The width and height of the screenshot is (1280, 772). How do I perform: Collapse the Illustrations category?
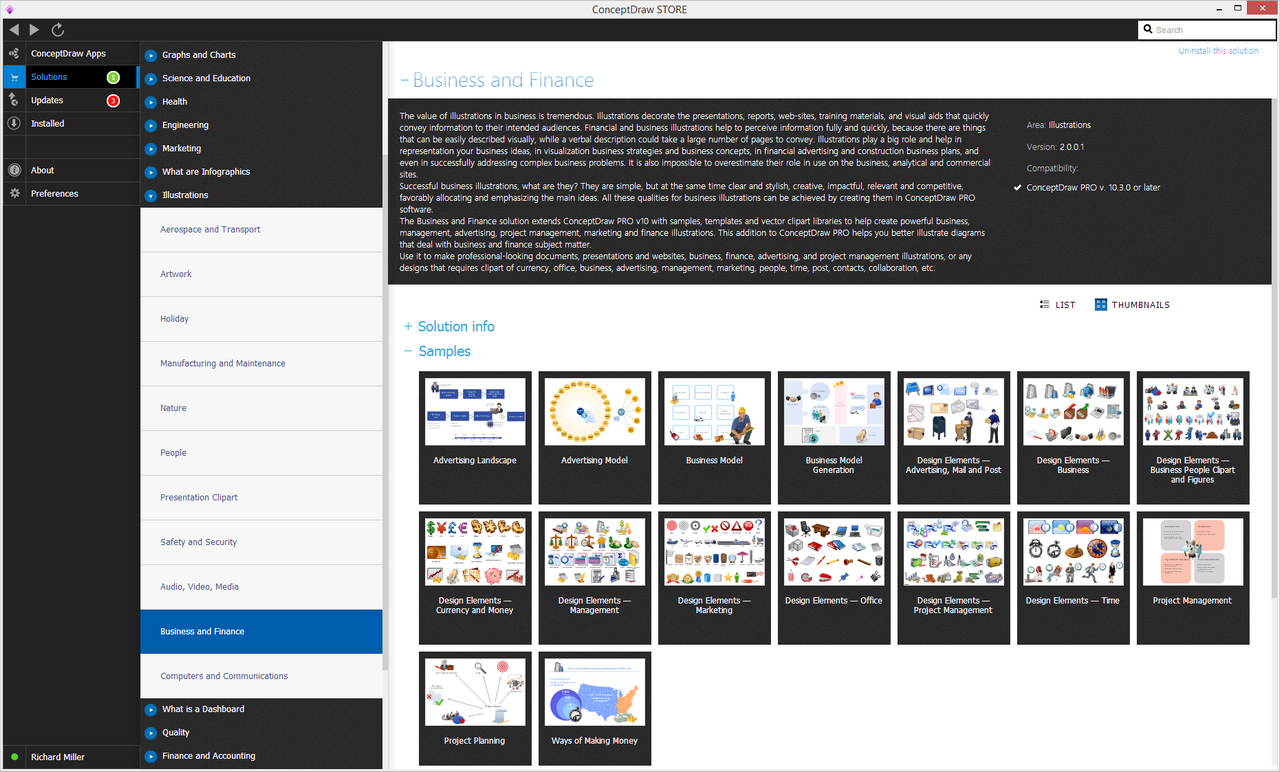pyautogui.click(x=151, y=195)
